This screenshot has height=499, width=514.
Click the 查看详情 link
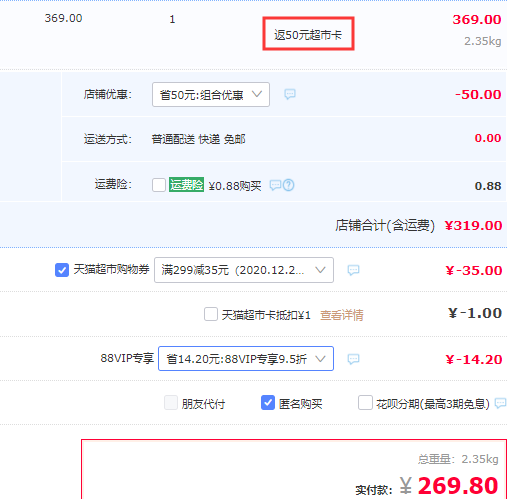(342, 315)
